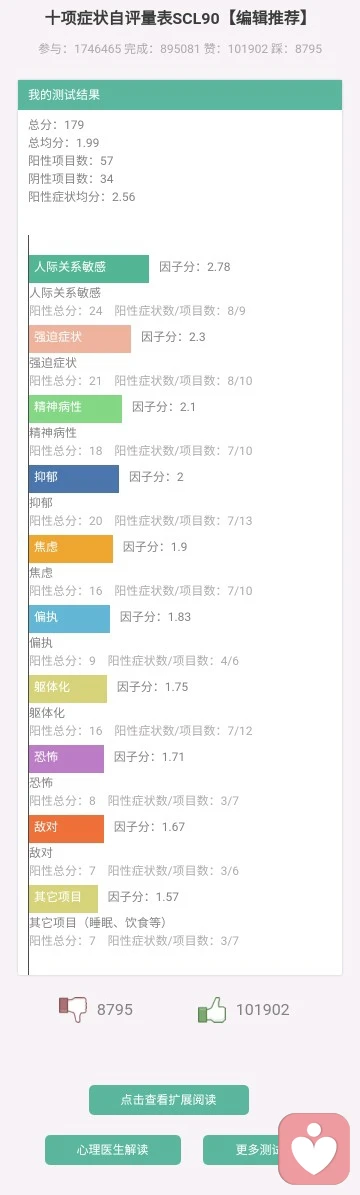Click the thumbs-down dislike icon
The width and height of the screenshot is (360, 1195).
[73, 1009]
